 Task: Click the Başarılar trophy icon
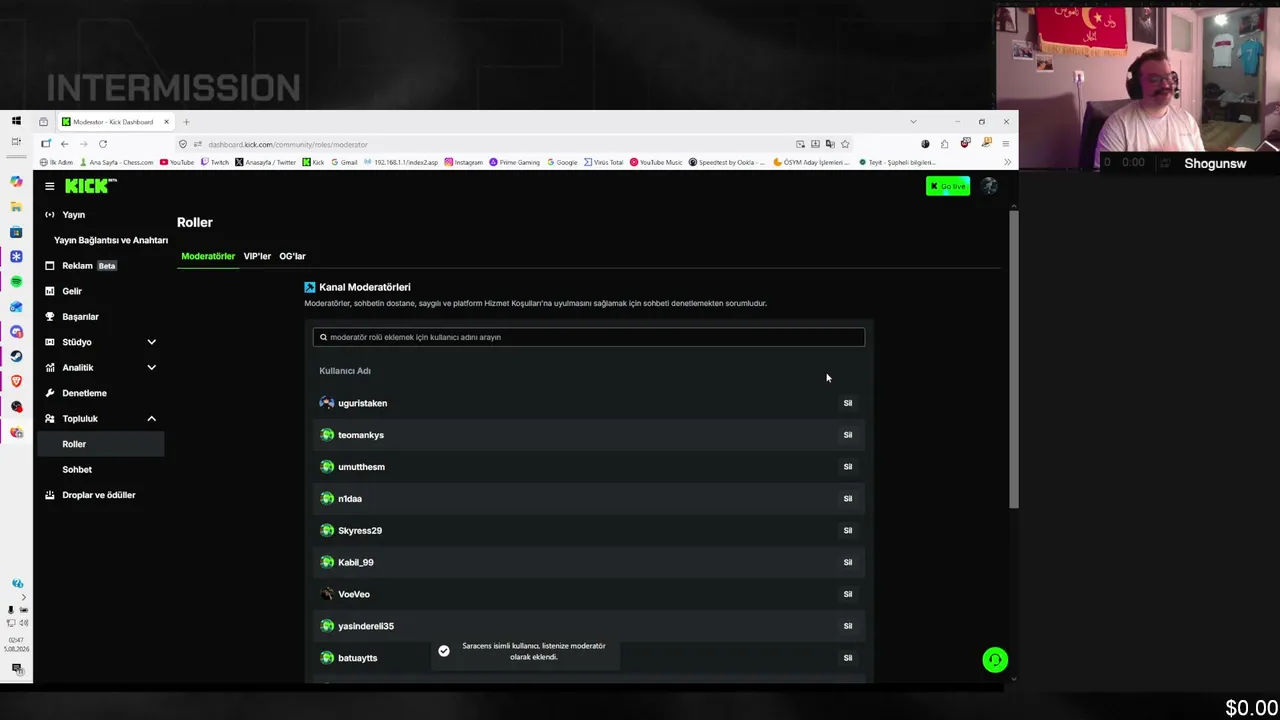(x=50, y=317)
